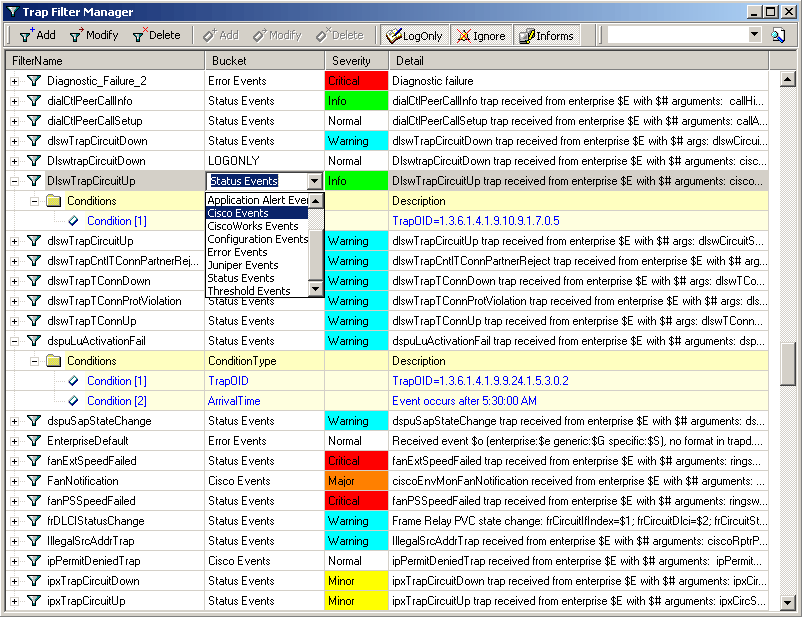The height and width of the screenshot is (617, 802).
Task: Click the filter icon next to EnterpriseDefault
Action: point(34,441)
